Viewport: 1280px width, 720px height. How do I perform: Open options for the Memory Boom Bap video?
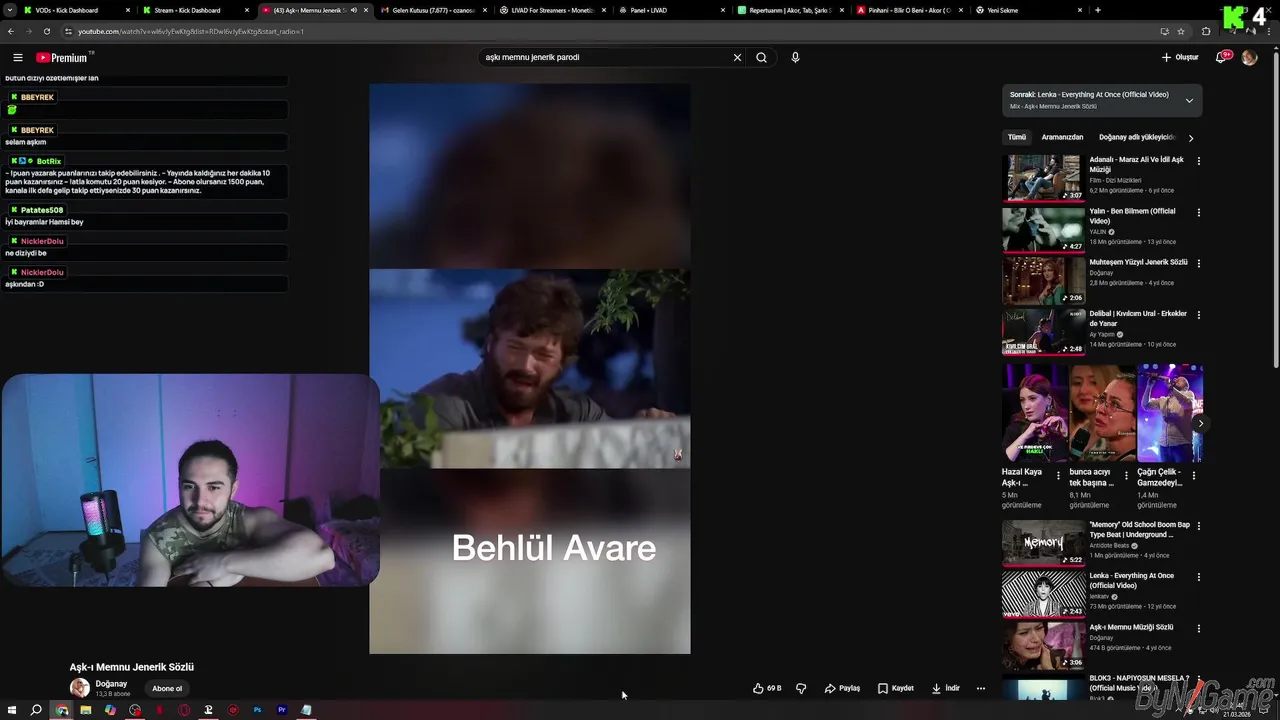[1199, 526]
